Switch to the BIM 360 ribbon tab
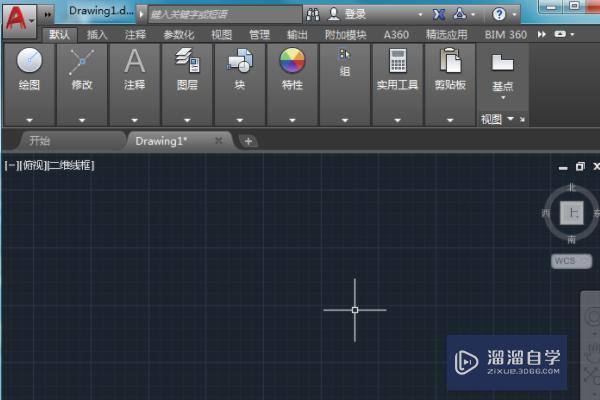 click(505, 35)
